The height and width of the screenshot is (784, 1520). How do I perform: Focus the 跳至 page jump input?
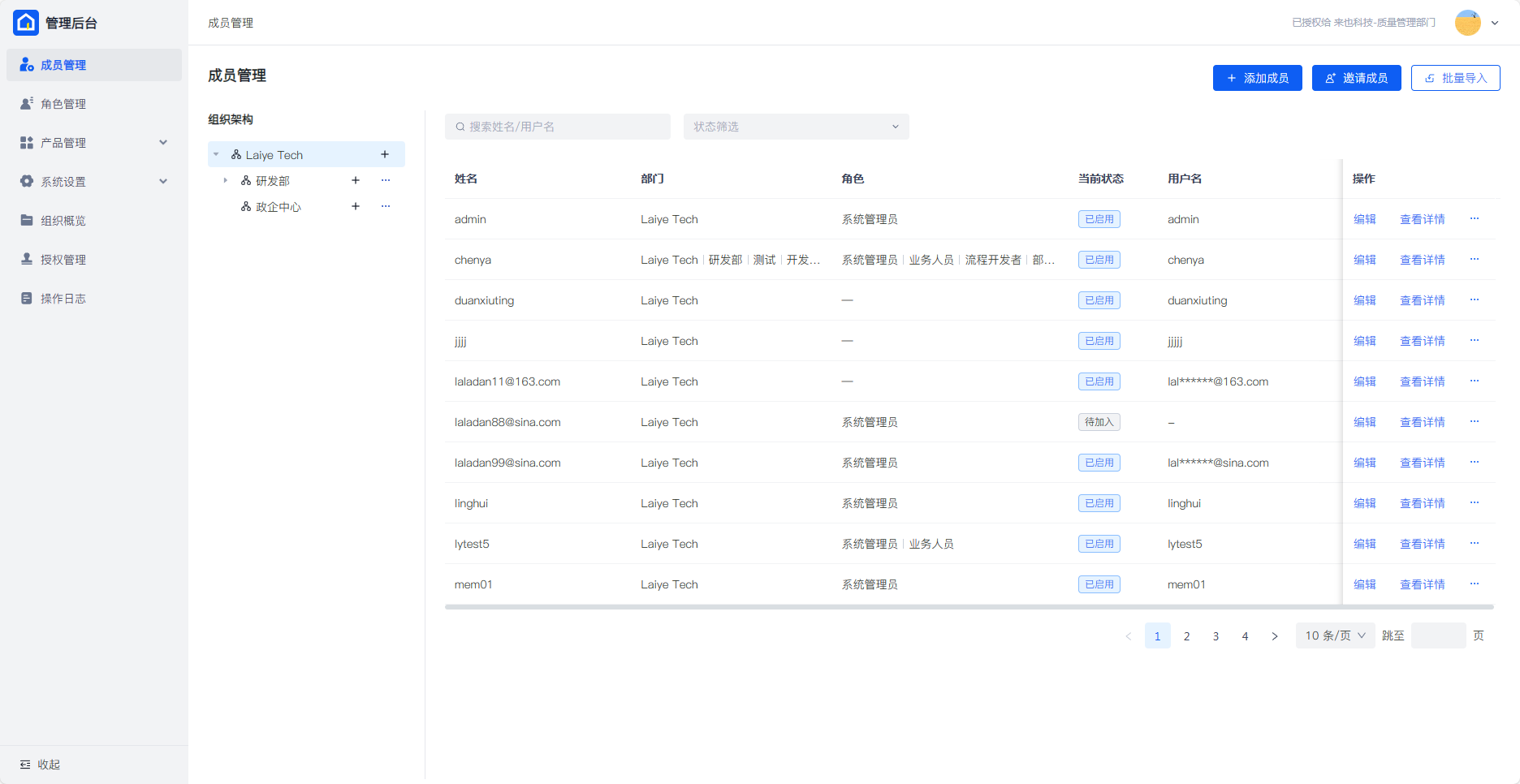click(x=1438, y=635)
